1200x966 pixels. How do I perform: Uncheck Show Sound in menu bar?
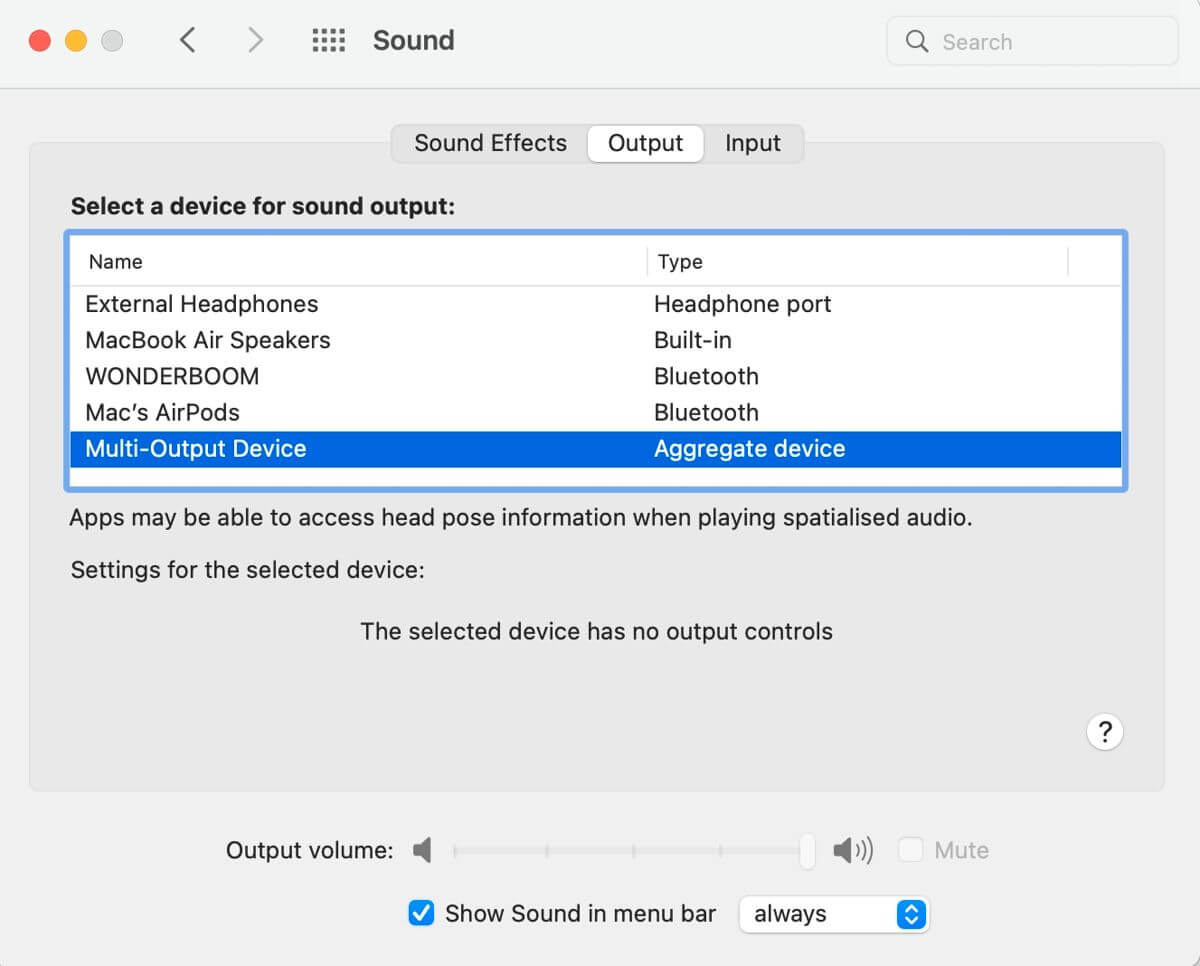coord(422,913)
